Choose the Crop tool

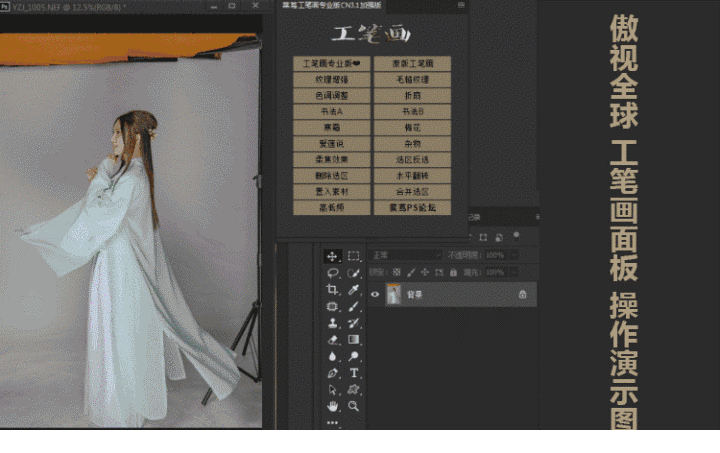[332, 290]
